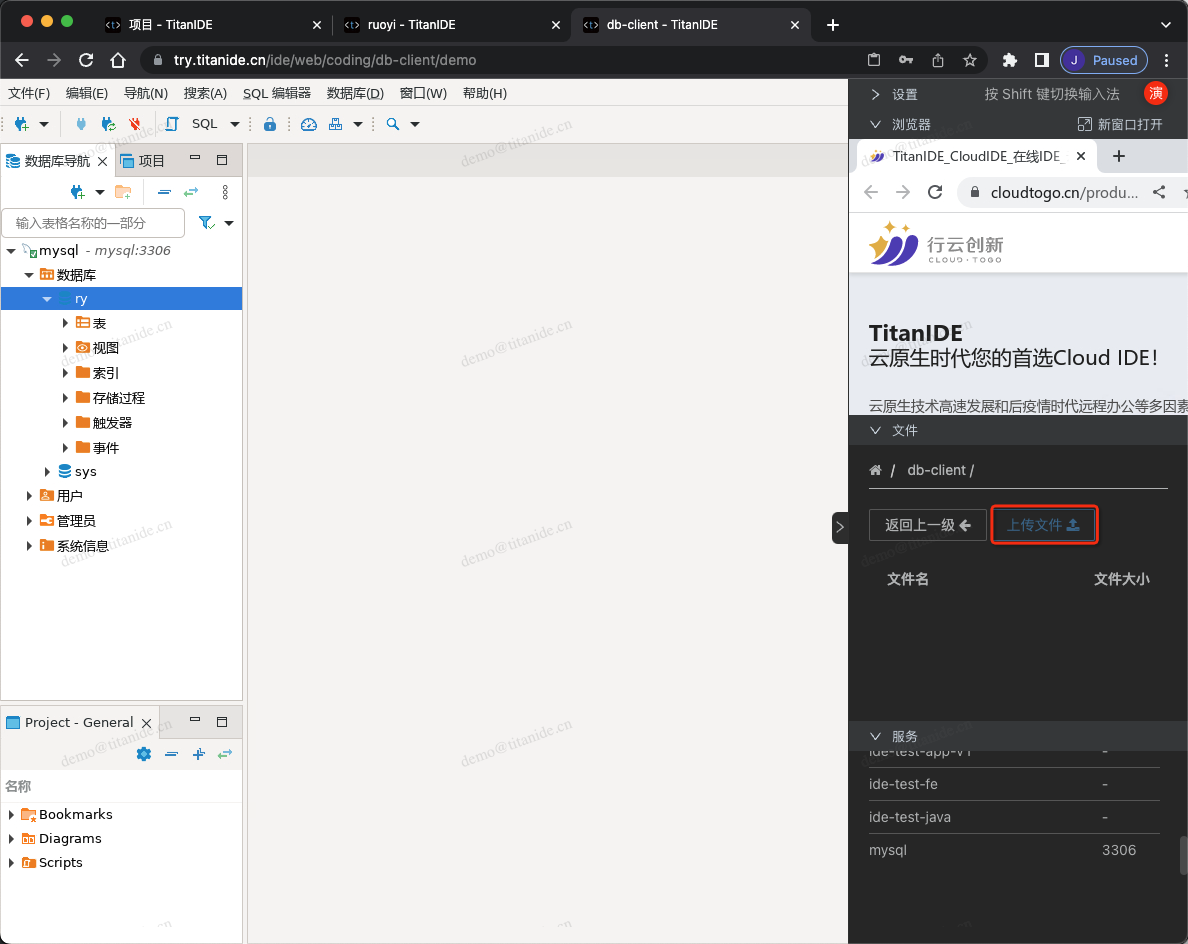Click the blue lock transaction mode icon
This screenshot has width=1188, height=944.
pyautogui.click(x=269, y=124)
